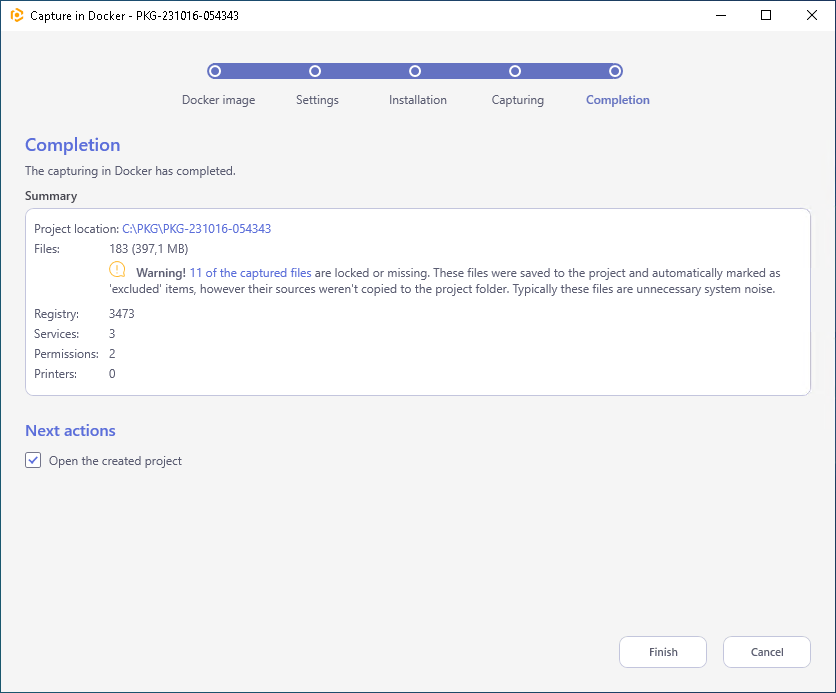Screen dimensions: 836x693
Task: Select the Docker image step circle
Action: 215,71
